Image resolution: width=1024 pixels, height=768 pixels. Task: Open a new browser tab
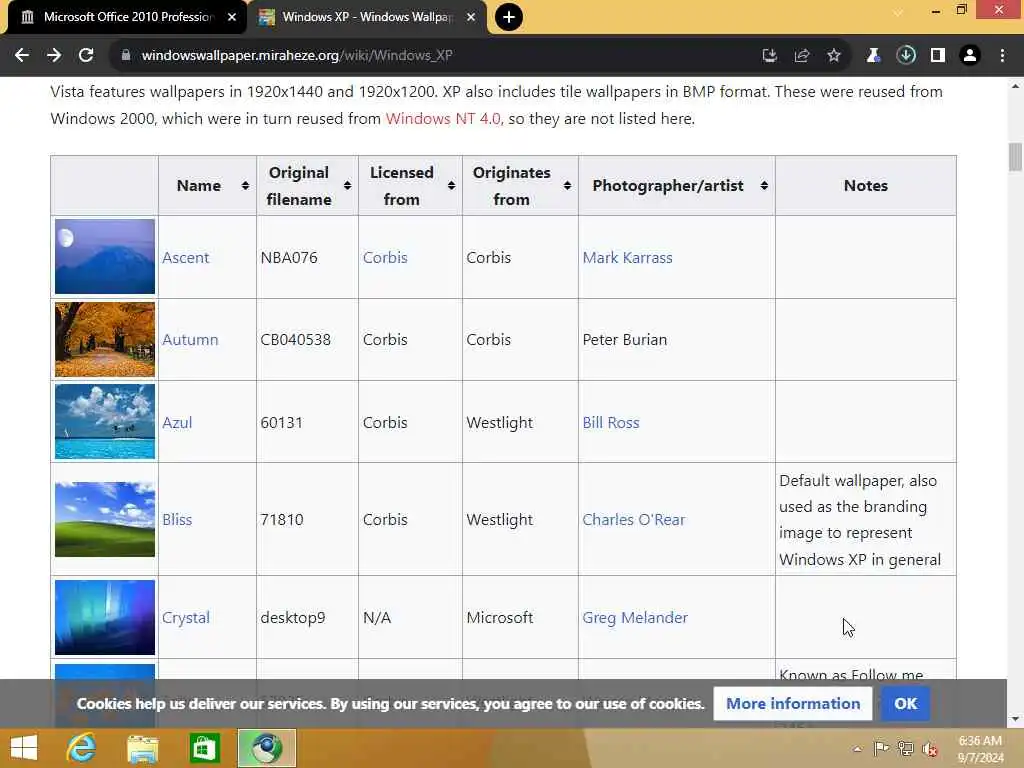[509, 17]
